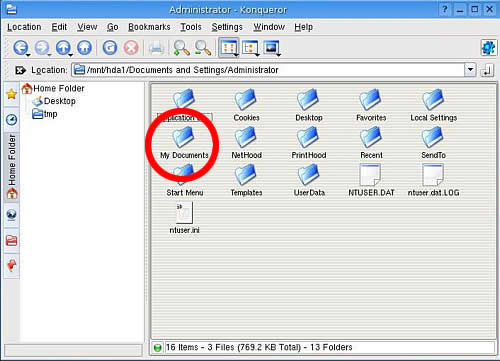Click the Back navigation arrow
500x361 pixels.
click(x=20, y=47)
